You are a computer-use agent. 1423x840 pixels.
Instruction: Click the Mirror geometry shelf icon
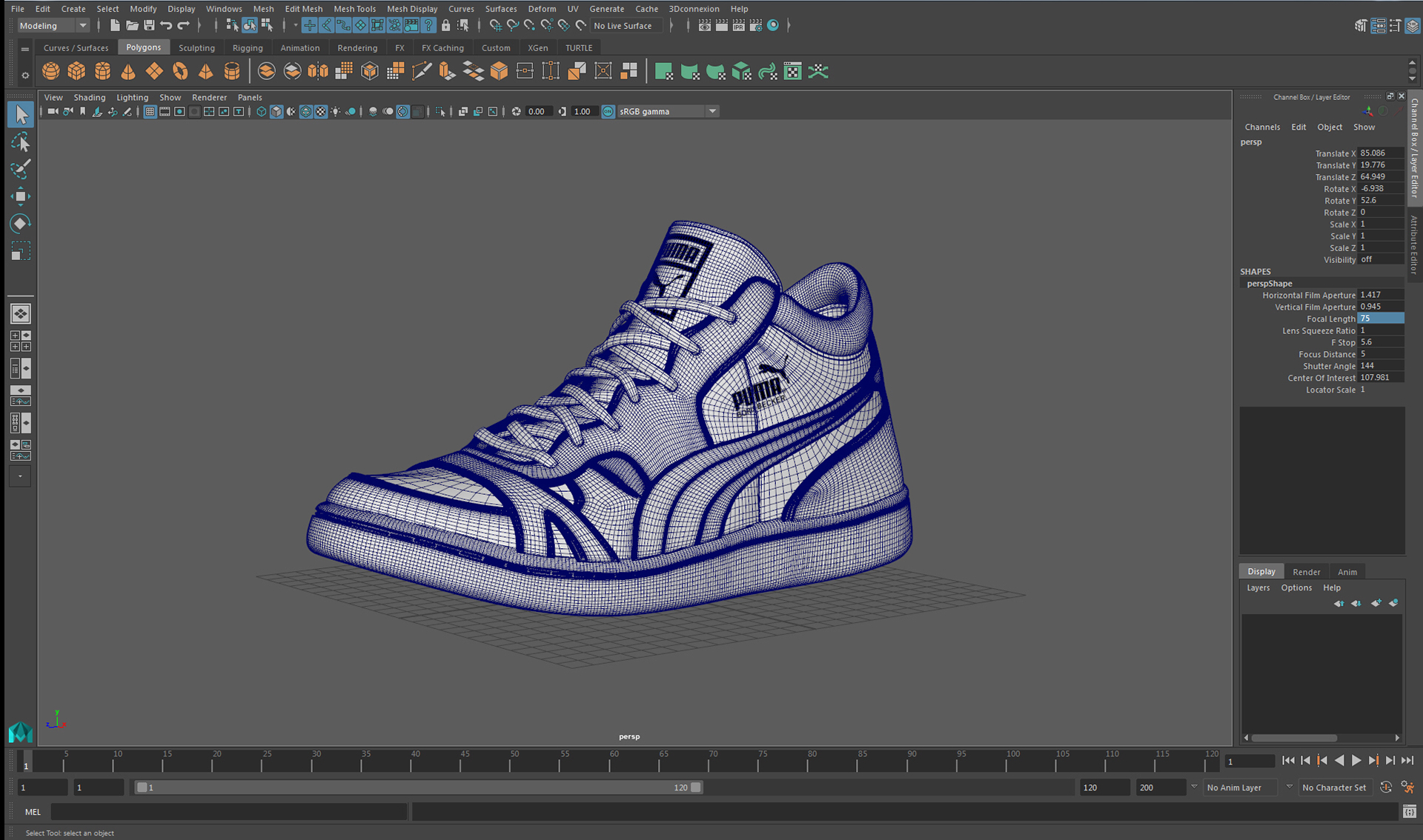click(x=318, y=71)
